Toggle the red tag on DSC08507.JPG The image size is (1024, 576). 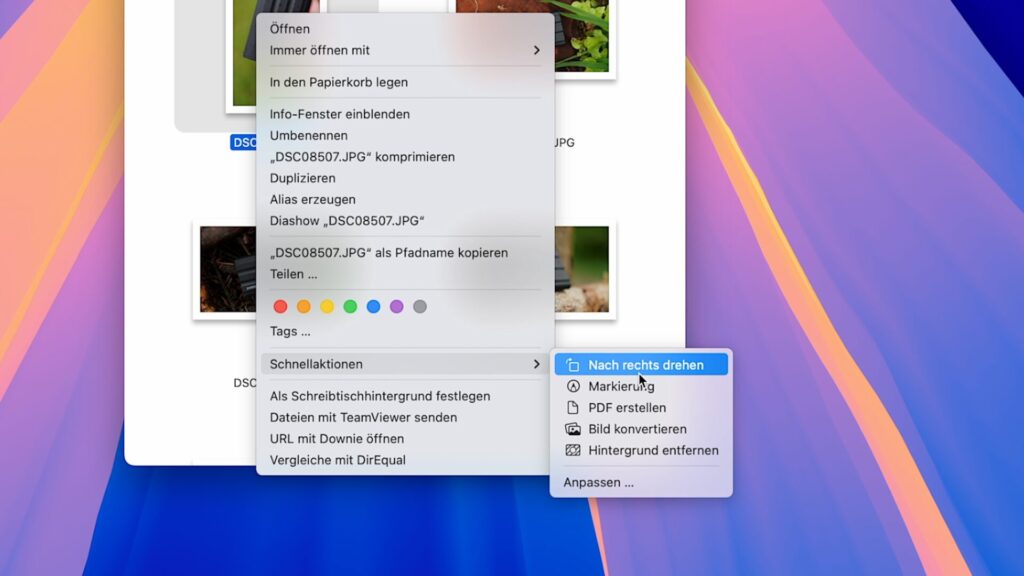pos(280,306)
